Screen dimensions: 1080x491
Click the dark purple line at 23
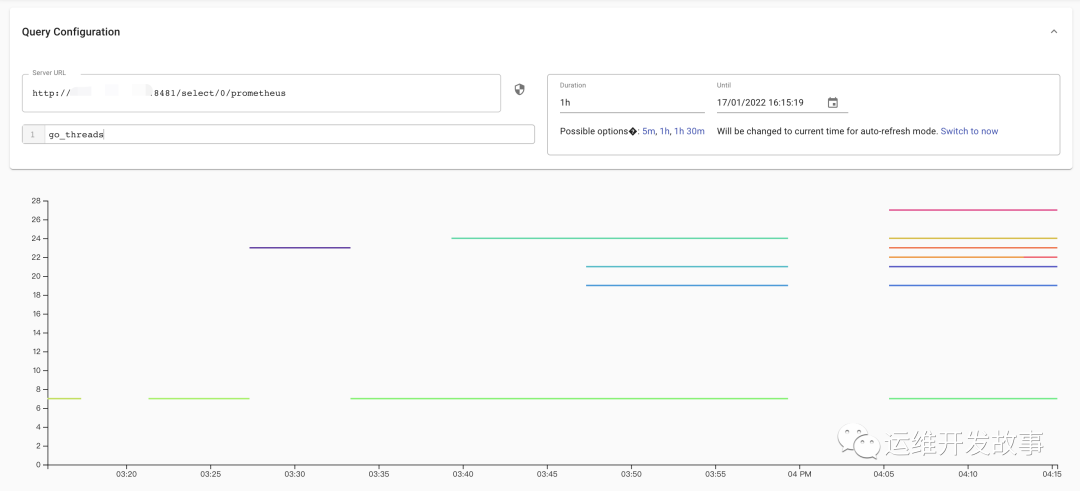300,247
